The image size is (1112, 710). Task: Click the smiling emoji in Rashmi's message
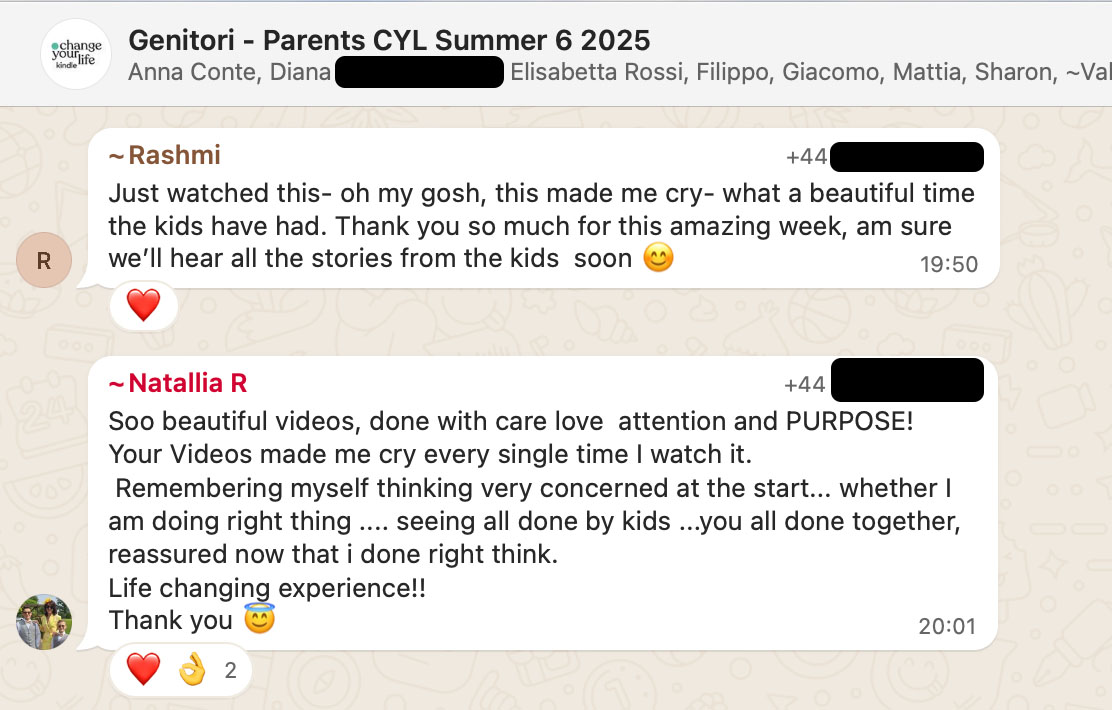[x=658, y=257]
